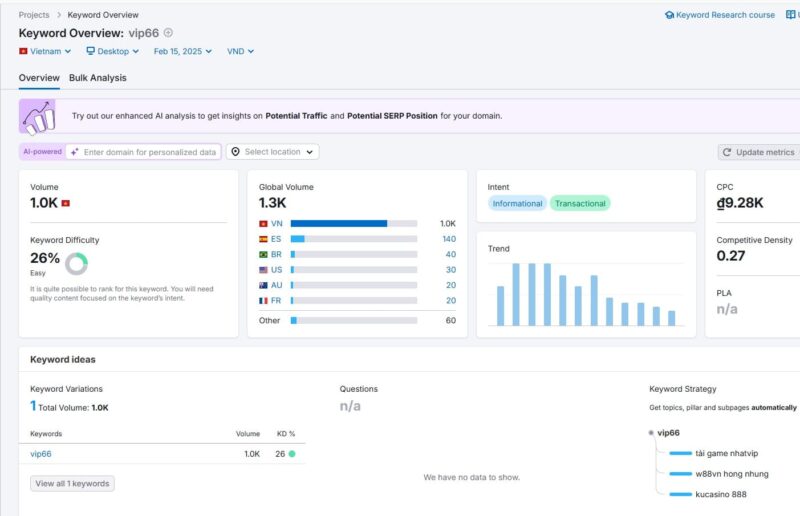Click the refresh icon in Update metrics

tap(727, 152)
